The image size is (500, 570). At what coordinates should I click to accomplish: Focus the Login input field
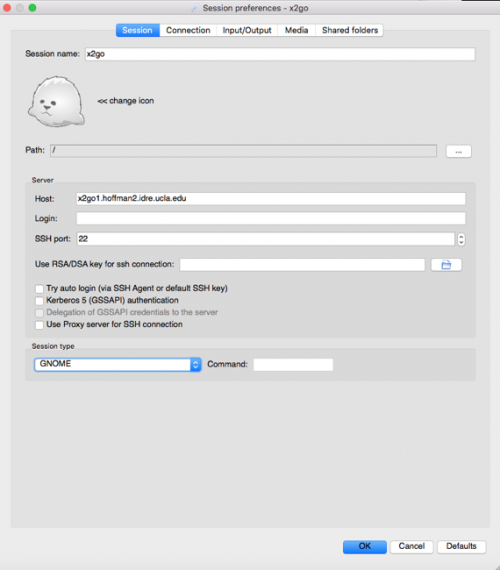tap(271, 218)
